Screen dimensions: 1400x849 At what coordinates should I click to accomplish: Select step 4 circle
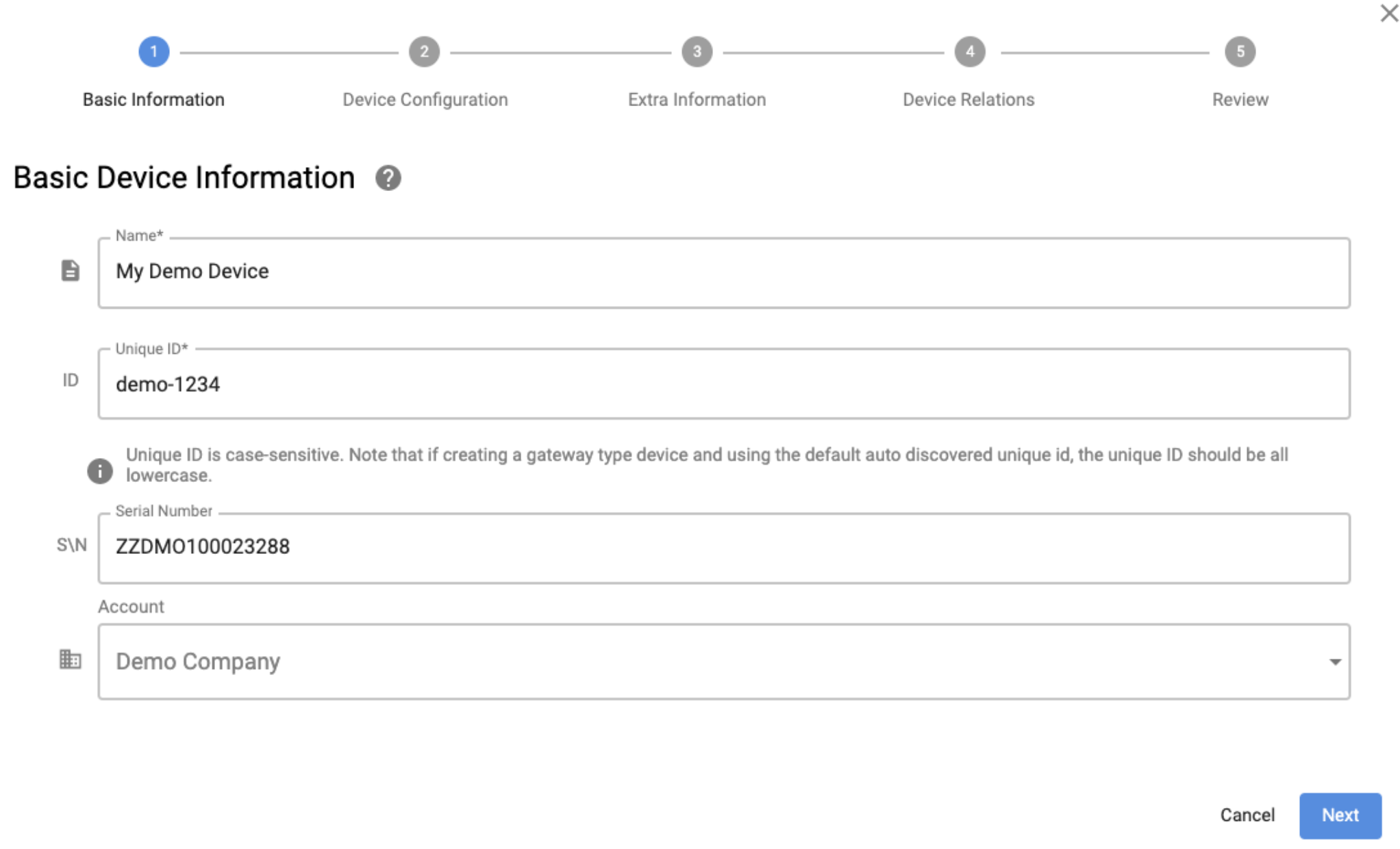[x=970, y=51]
